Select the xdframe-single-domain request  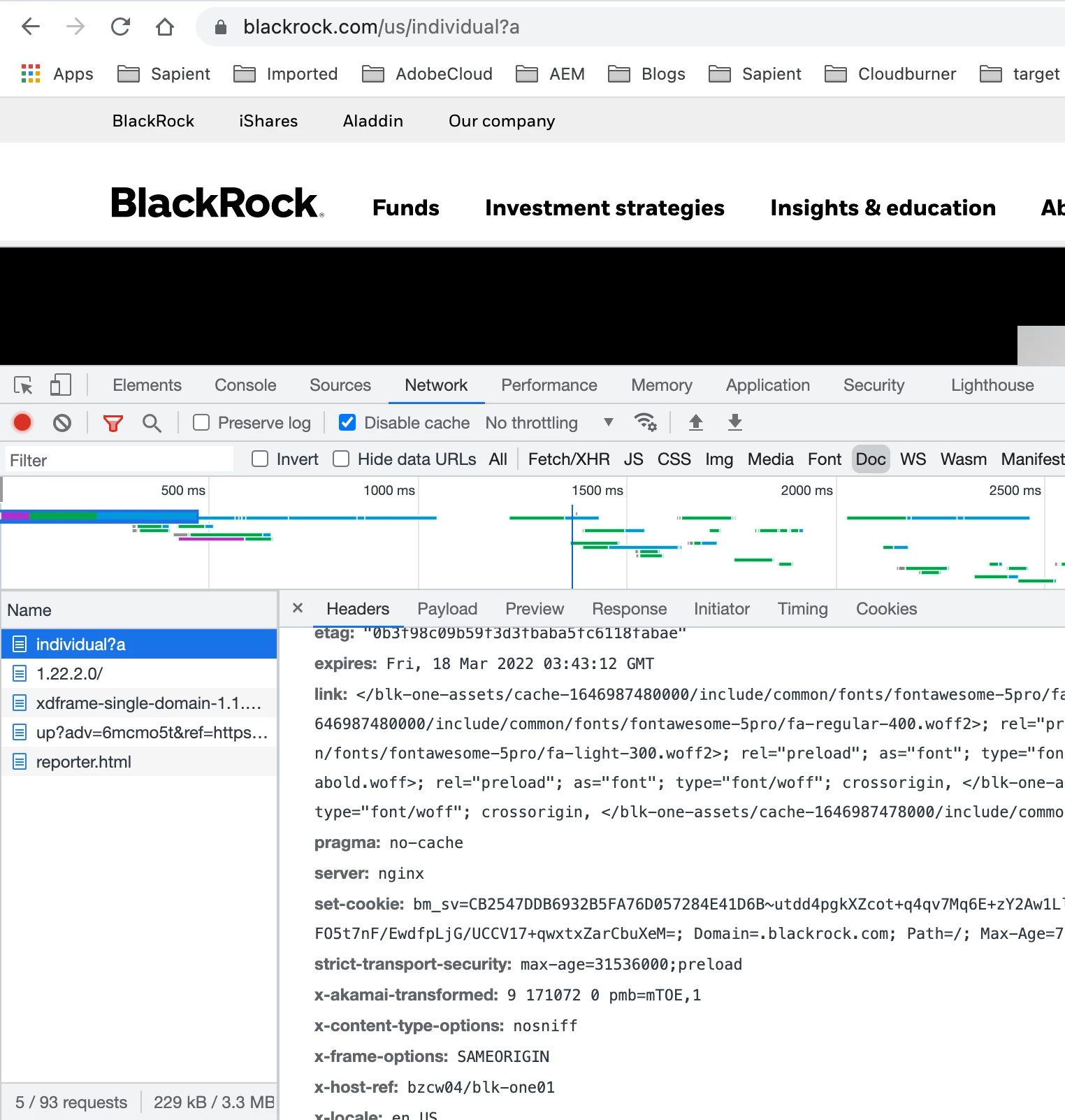[139, 703]
